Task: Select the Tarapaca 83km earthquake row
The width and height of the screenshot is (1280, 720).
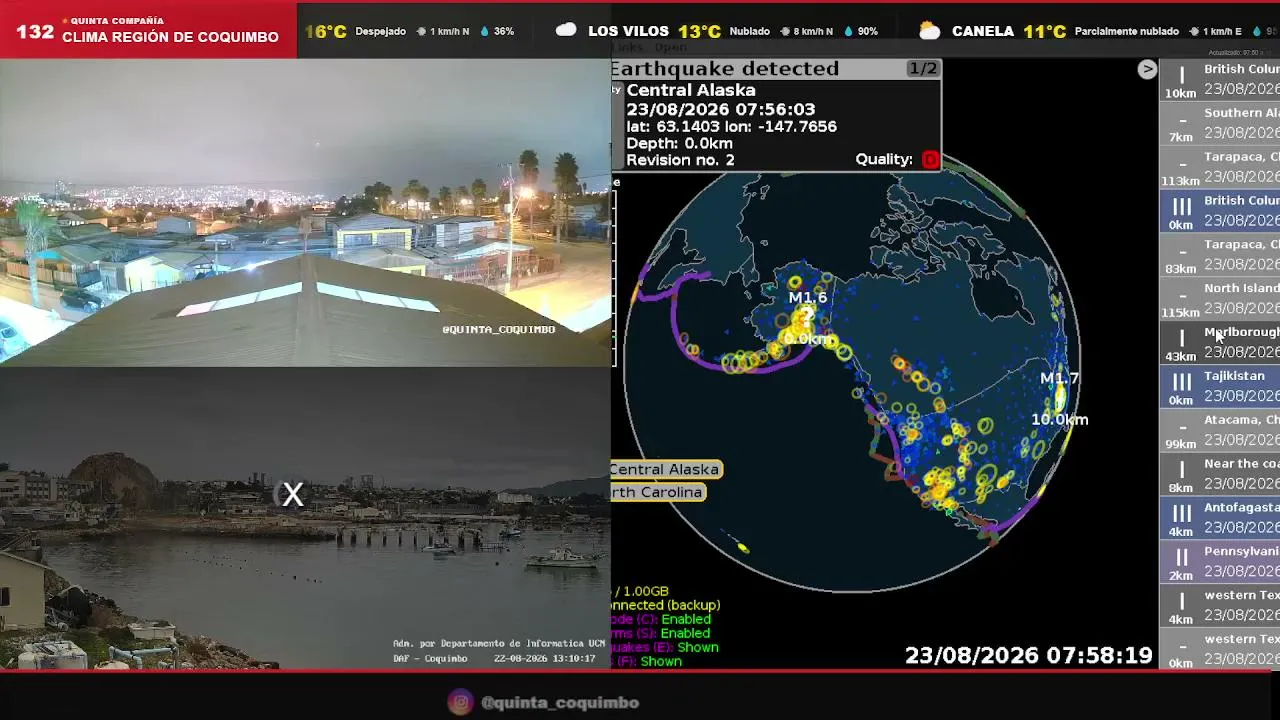Action: pos(1220,256)
